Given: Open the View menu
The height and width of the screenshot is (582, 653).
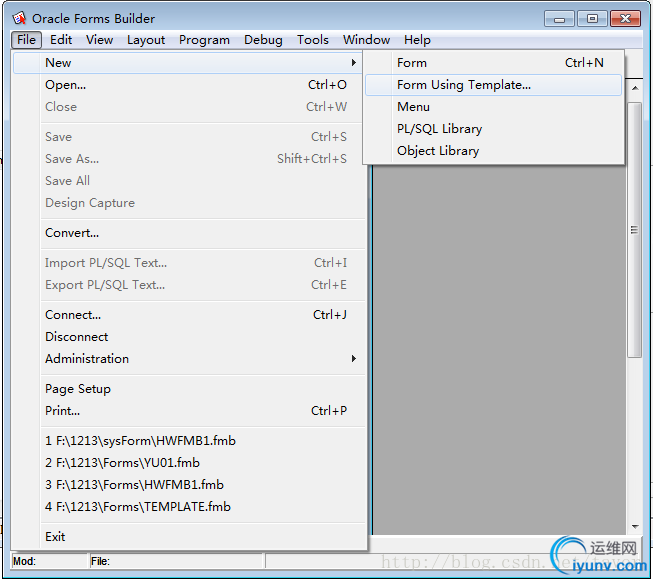Looking at the screenshot, I should pos(100,40).
